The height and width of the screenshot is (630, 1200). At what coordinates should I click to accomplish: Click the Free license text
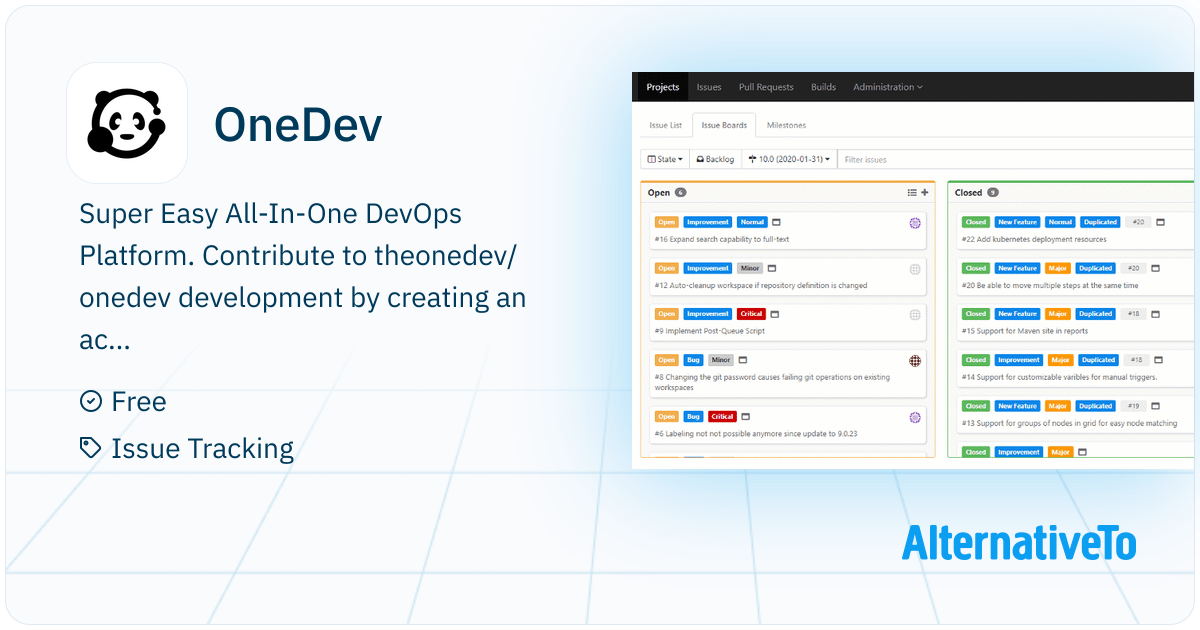click(139, 401)
